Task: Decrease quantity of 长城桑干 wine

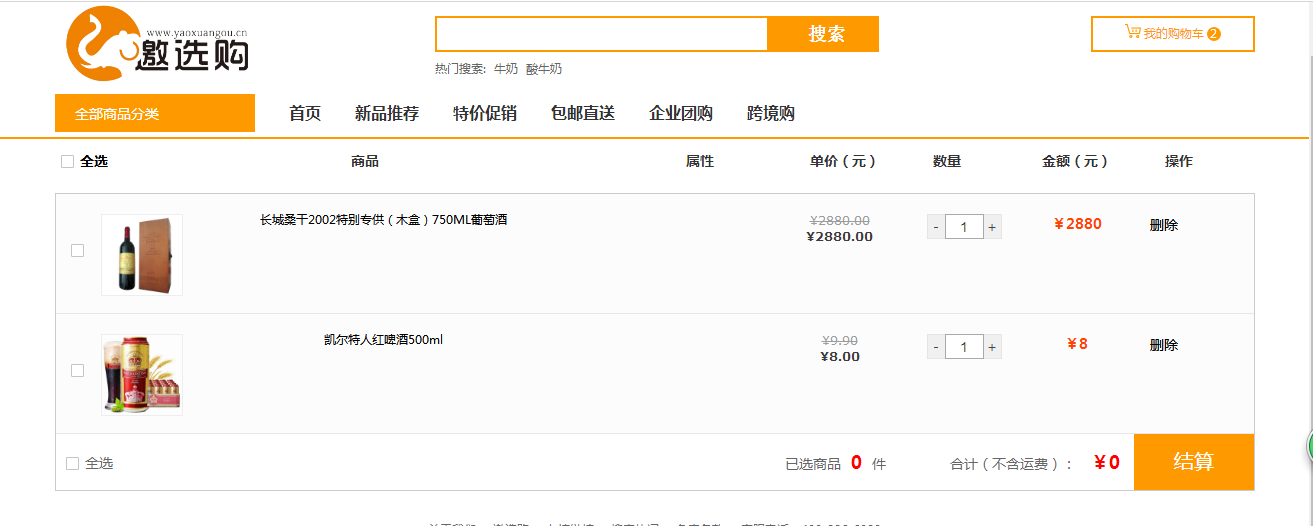Action: click(936, 227)
